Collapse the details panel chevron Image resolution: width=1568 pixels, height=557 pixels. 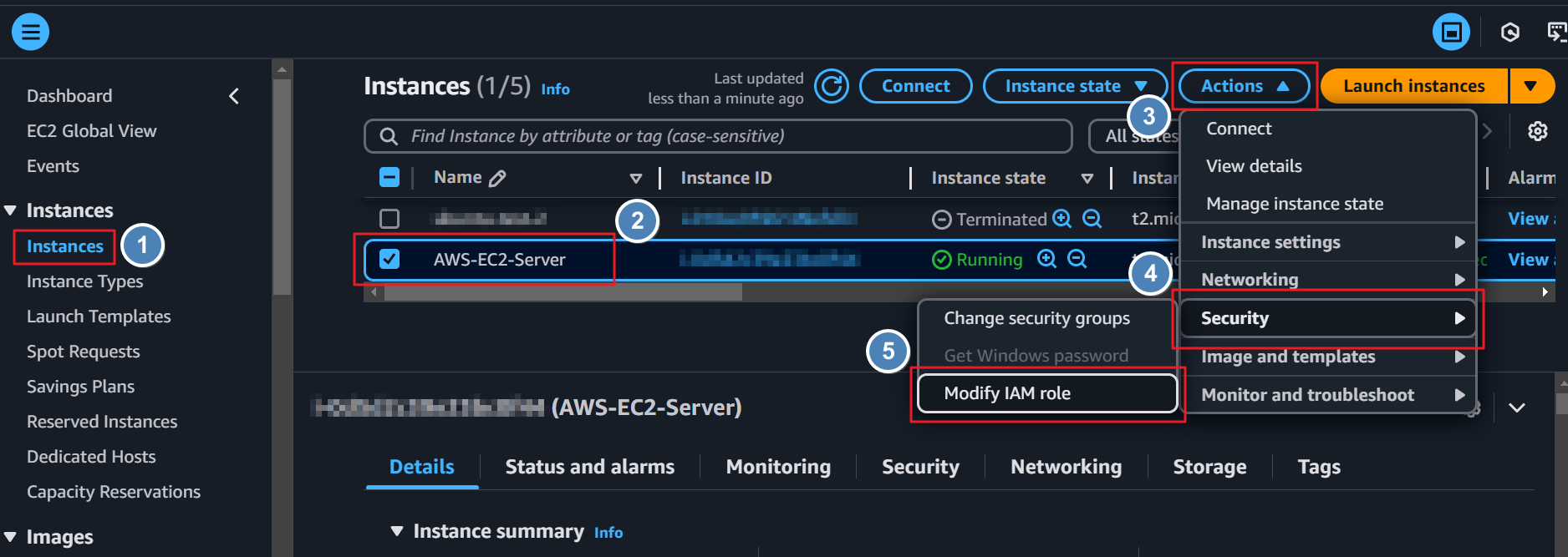click(x=1517, y=408)
